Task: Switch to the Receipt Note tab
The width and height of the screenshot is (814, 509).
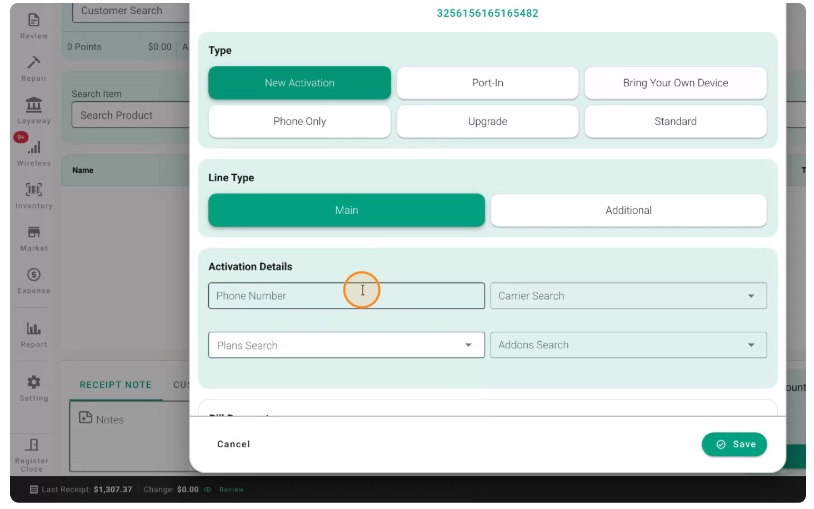Action: coord(116,385)
